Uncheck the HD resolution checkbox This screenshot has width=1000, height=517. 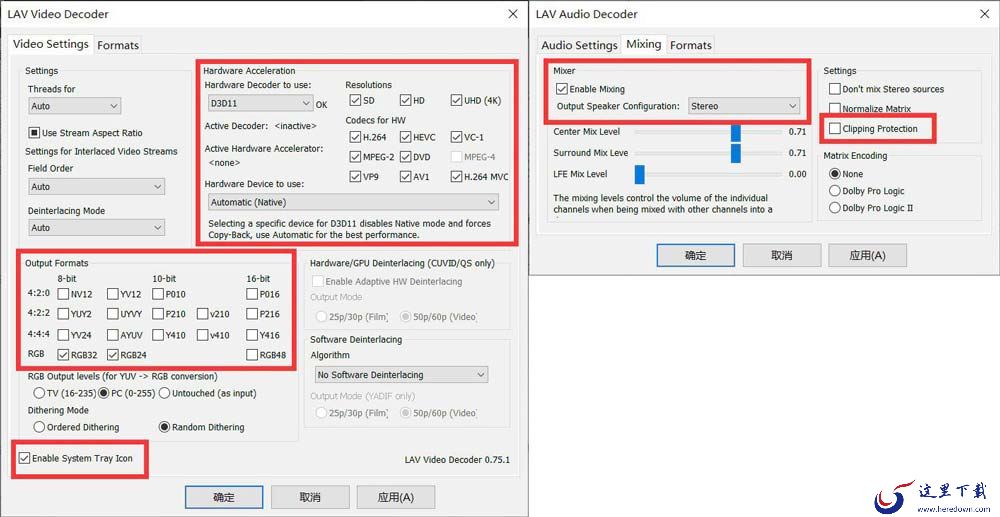click(x=406, y=100)
